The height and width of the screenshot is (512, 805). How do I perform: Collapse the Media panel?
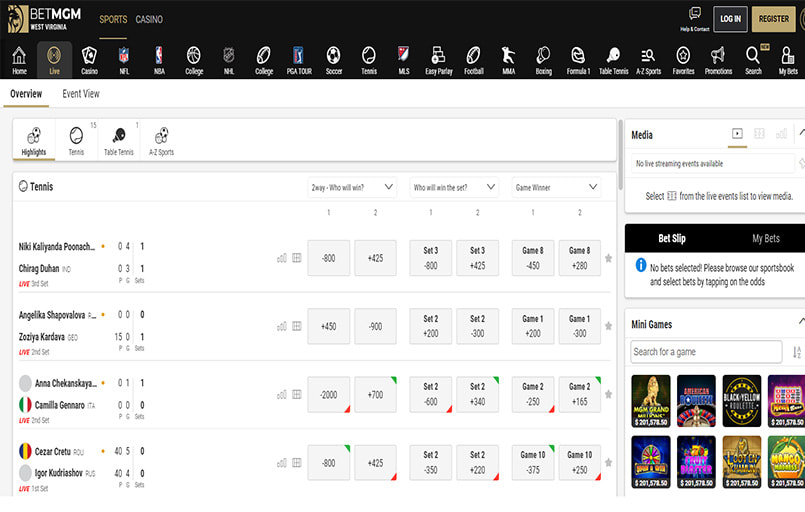tap(801, 132)
